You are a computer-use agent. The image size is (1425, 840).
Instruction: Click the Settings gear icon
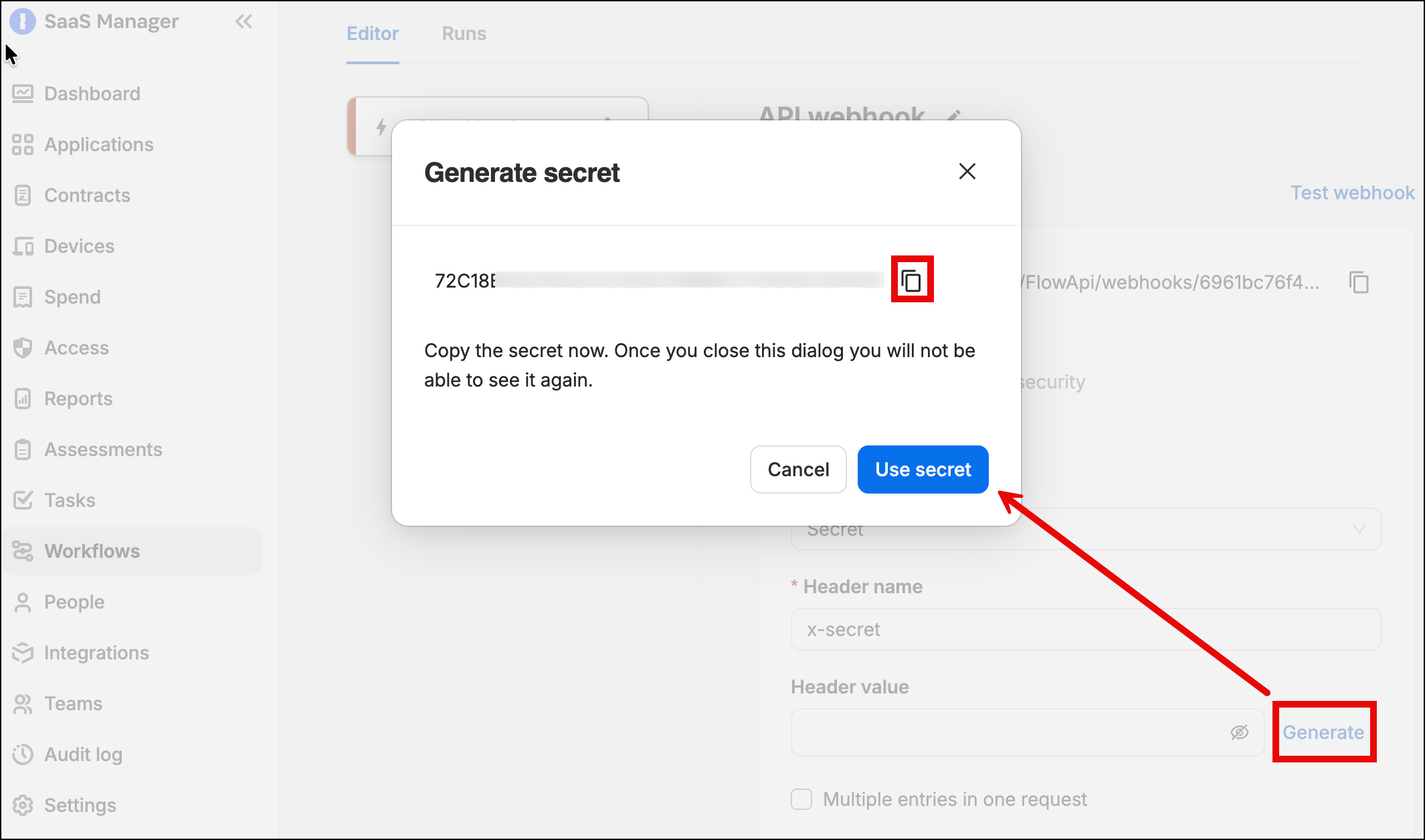pos(23,805)
